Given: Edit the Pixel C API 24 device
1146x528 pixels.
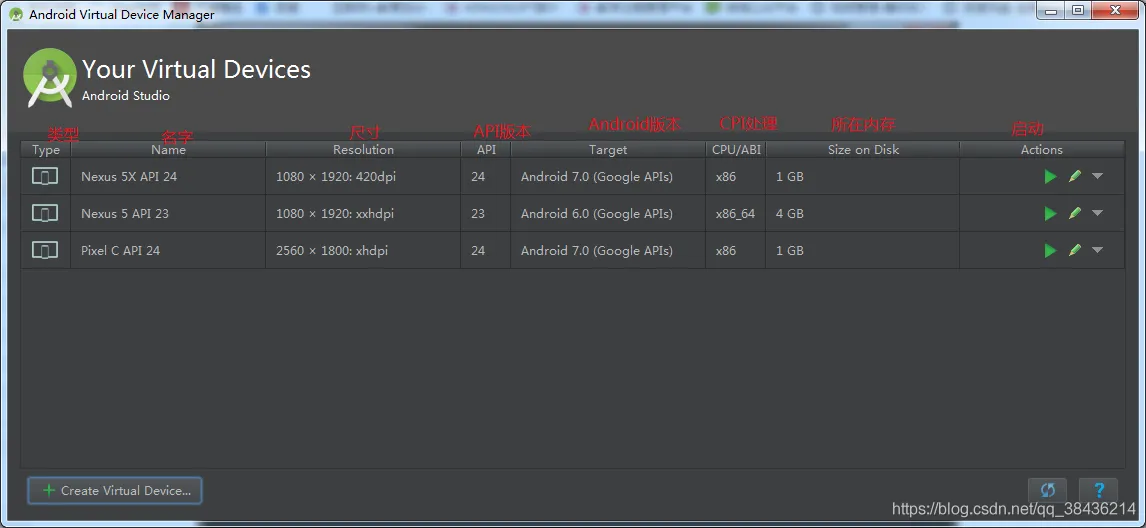Looking at the screenshot, I should coord(1074,249).
